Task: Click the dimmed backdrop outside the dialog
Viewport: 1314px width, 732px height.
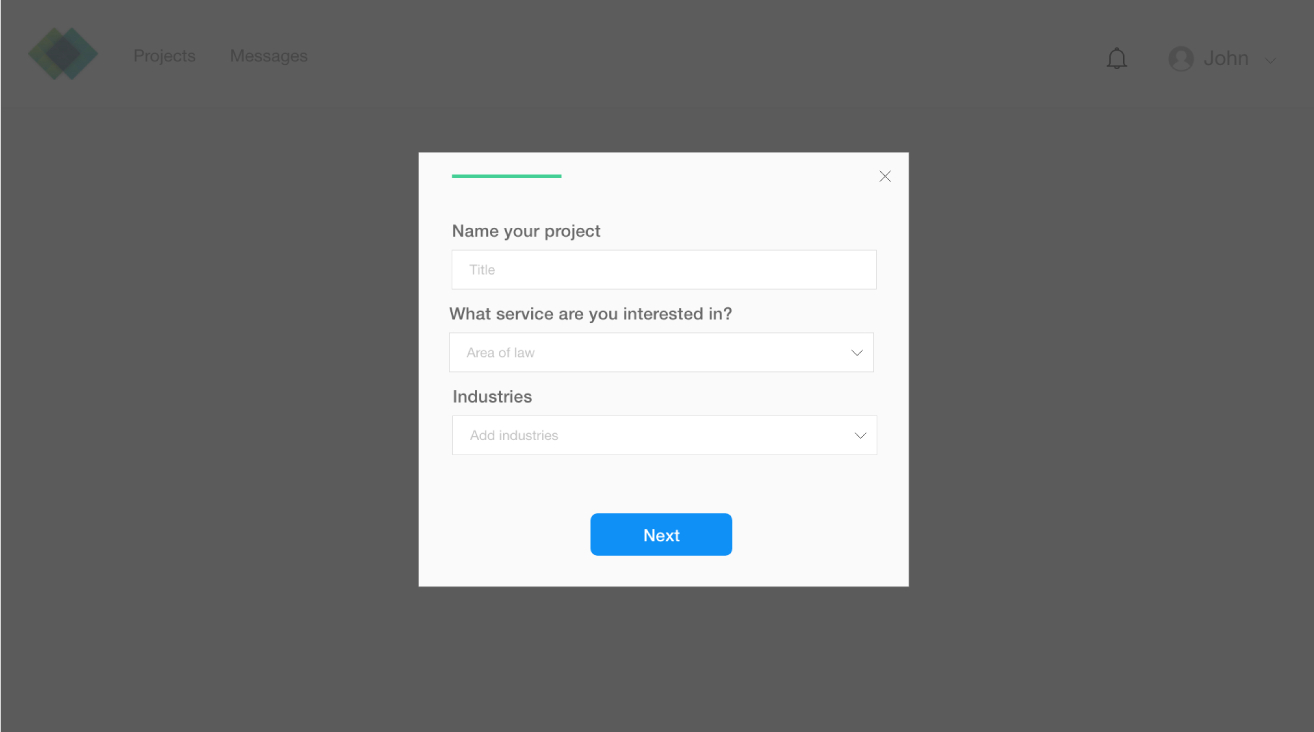Action: (200, 400)
